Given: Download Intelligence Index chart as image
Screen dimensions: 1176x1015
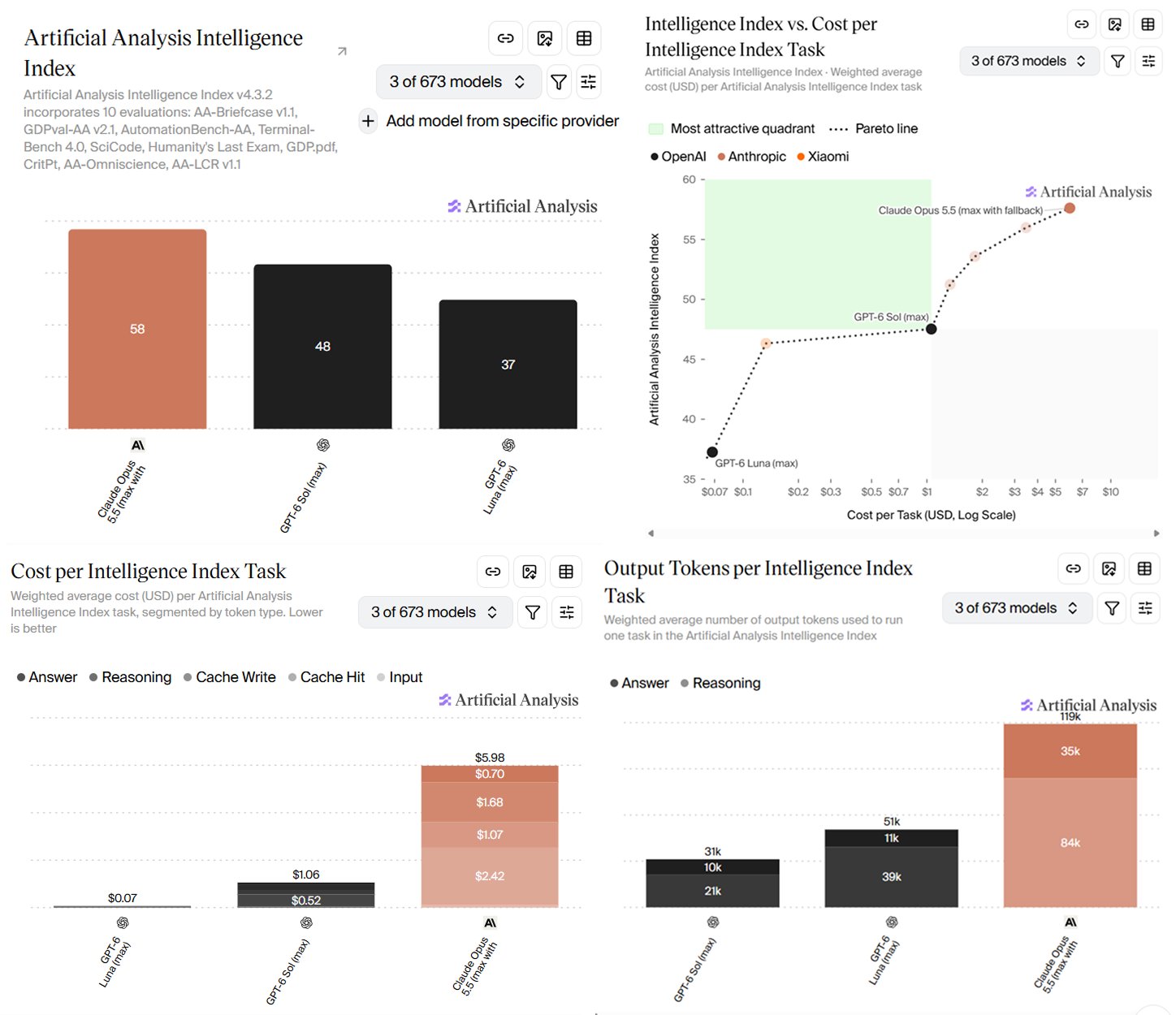Looking at the screenshot, I should pos(545,38).
